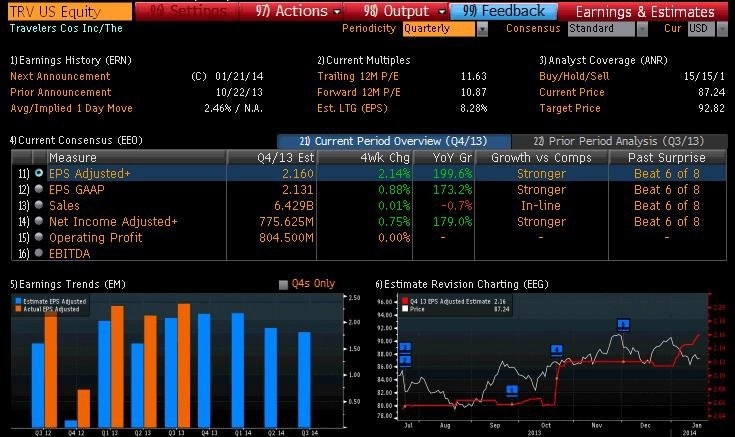Open the Actions menu

291,11
